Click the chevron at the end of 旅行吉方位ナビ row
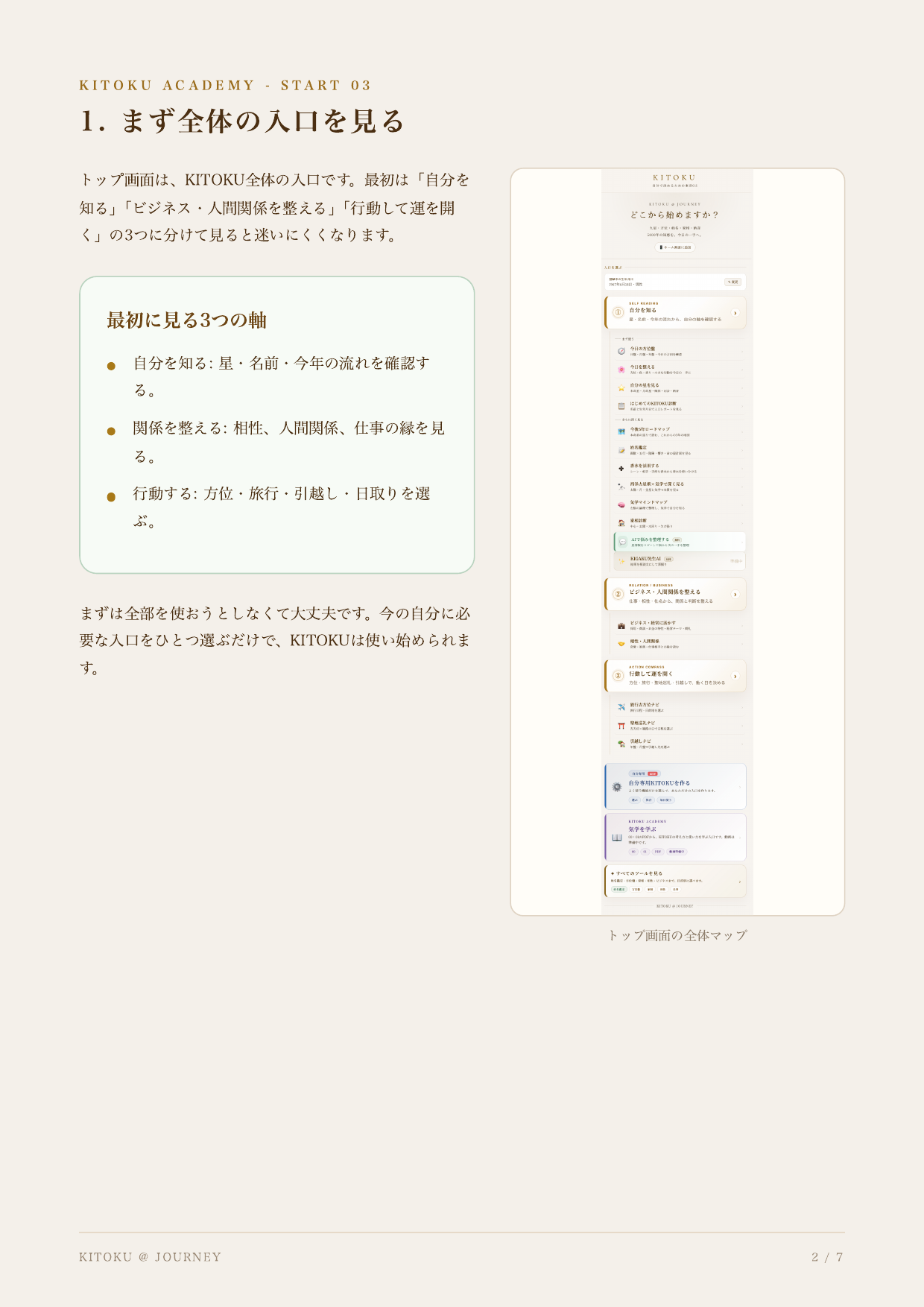This screenshot has height=1307, width=924. point(742,707)
